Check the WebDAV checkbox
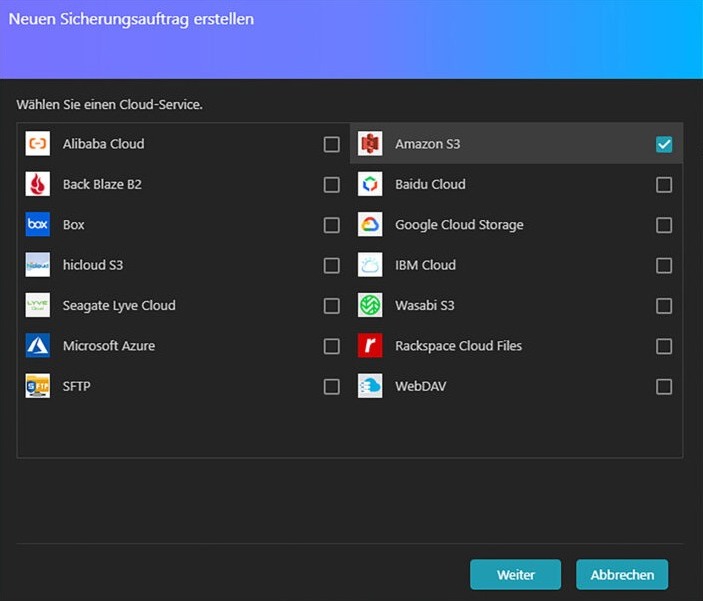703x601 pixels. [x=664, y=387]
